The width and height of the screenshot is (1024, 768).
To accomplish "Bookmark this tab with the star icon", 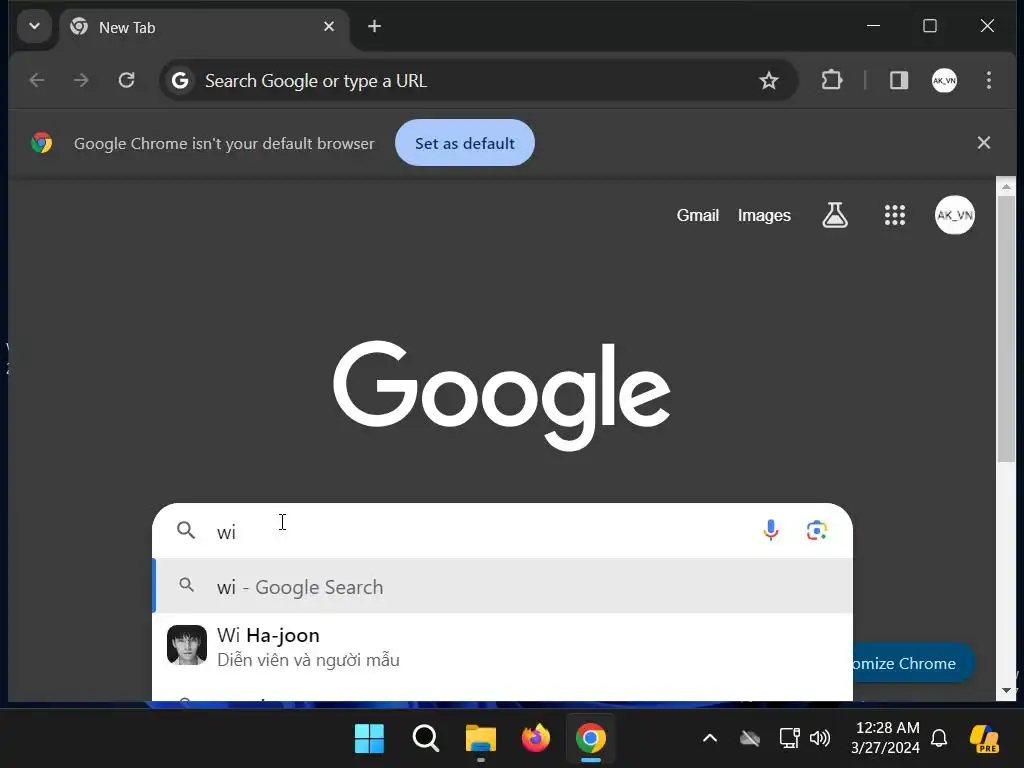I will point(769,80).
